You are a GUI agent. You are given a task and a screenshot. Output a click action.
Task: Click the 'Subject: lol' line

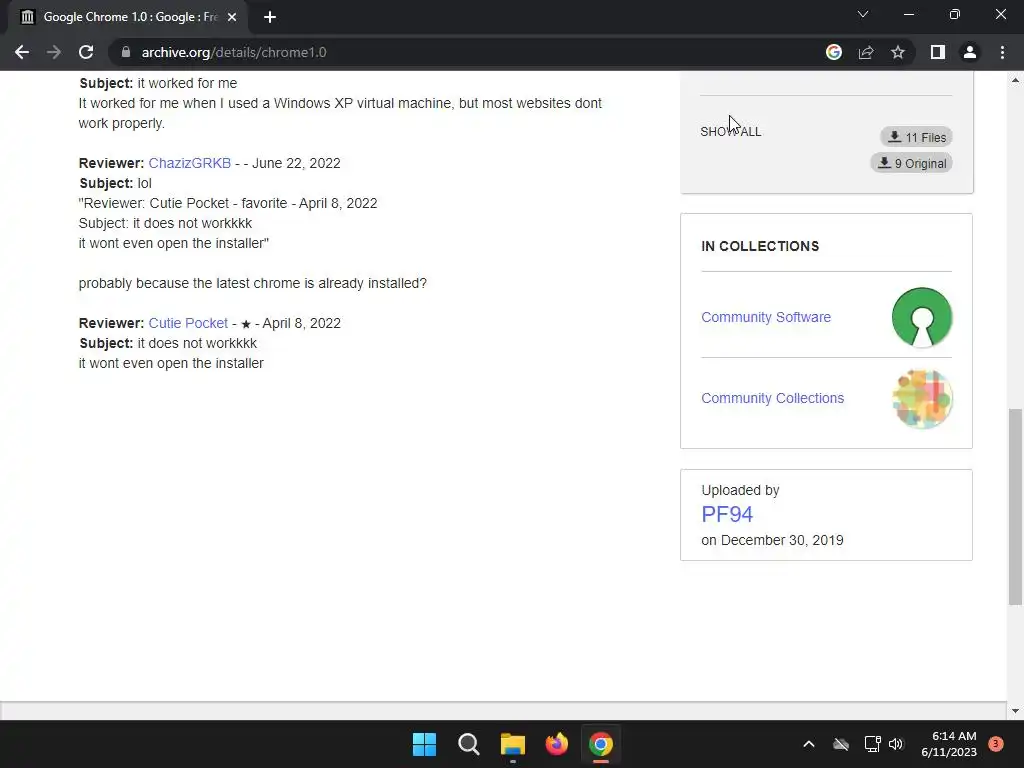116,184
